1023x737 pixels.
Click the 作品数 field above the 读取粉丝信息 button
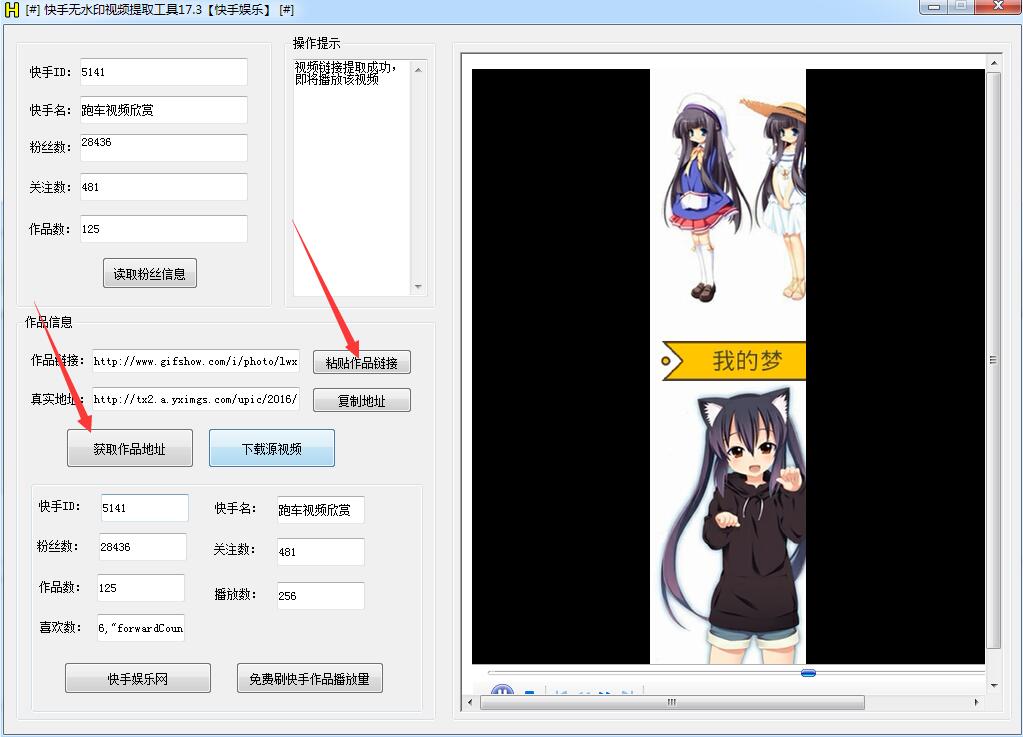[164, 229]
